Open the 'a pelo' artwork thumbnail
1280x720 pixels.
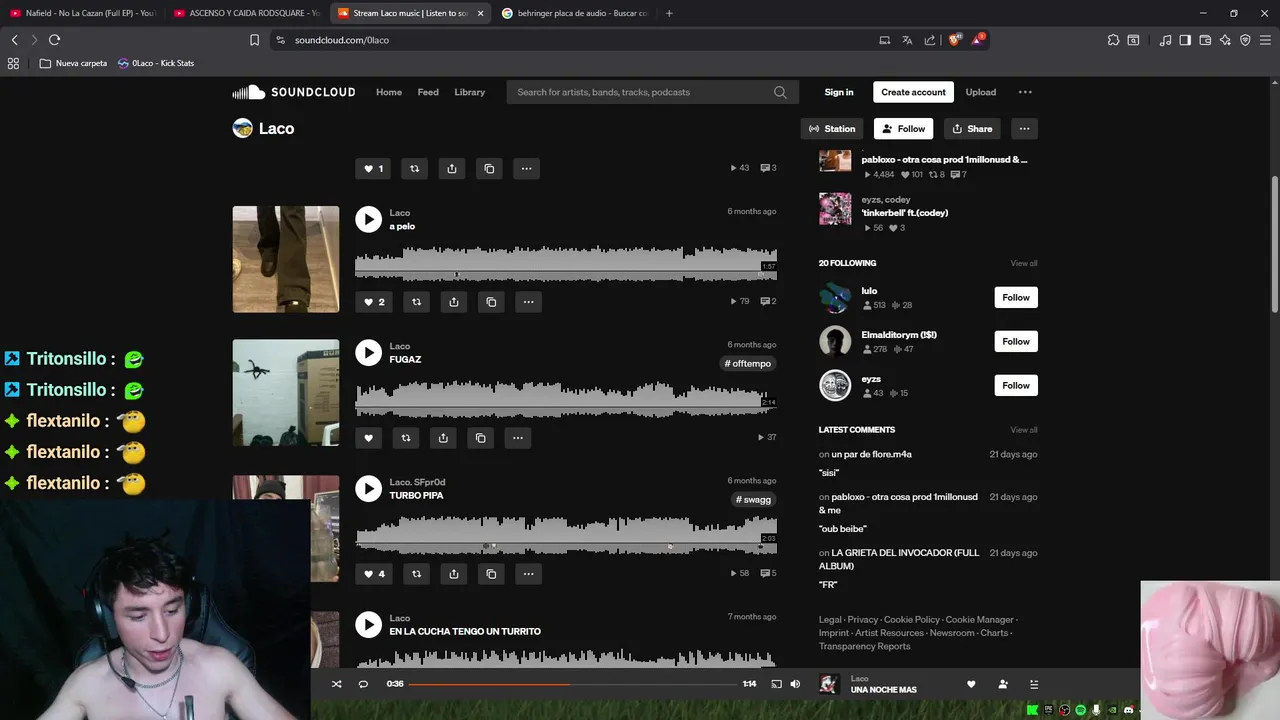[x=286, y=259]
